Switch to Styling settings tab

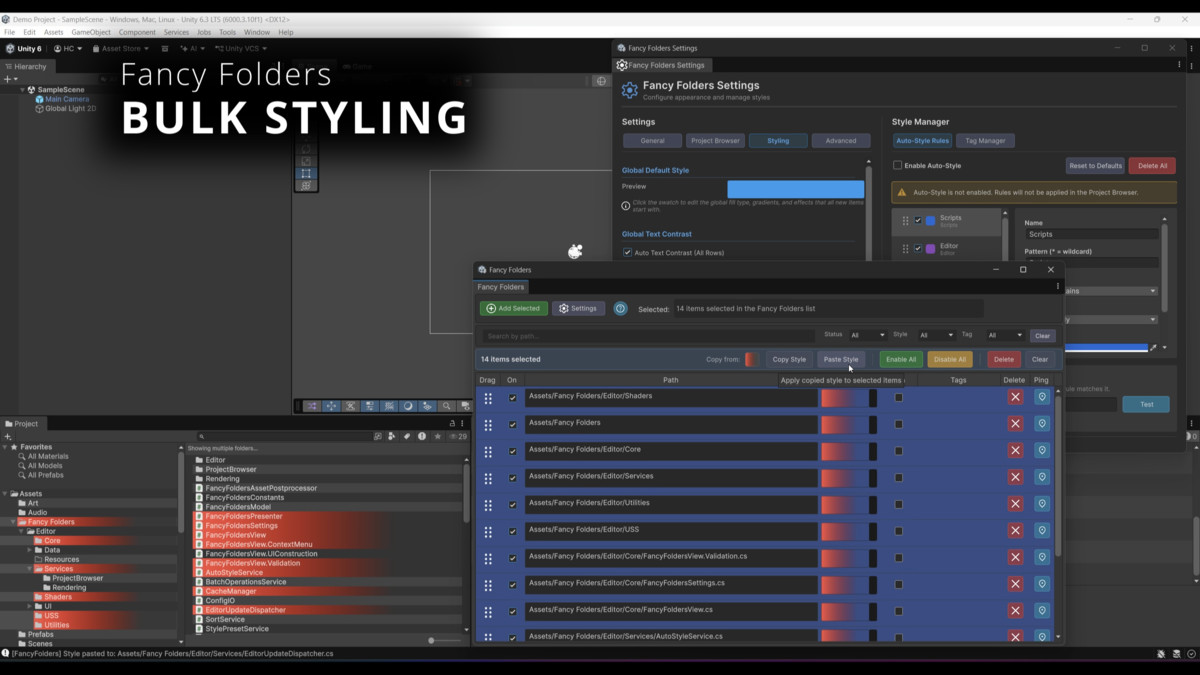tap(778, 141)
